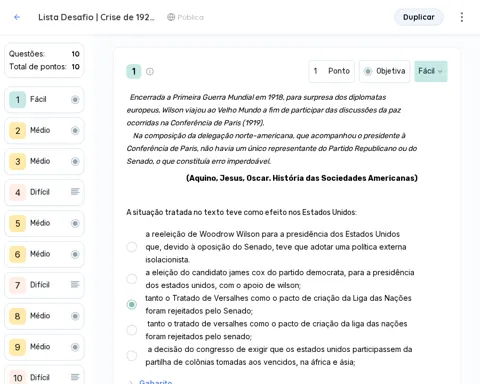
Task: Select the answer about James Cox election
Action: point(132,279)
